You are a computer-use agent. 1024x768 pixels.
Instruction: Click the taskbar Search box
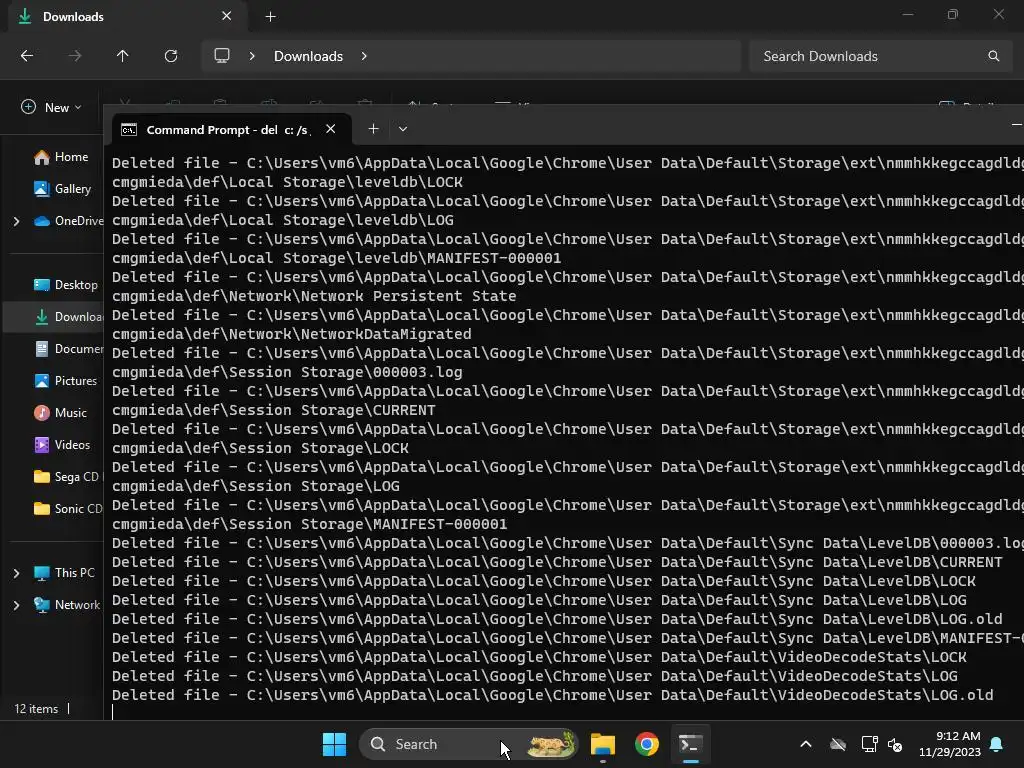(468, 744)
